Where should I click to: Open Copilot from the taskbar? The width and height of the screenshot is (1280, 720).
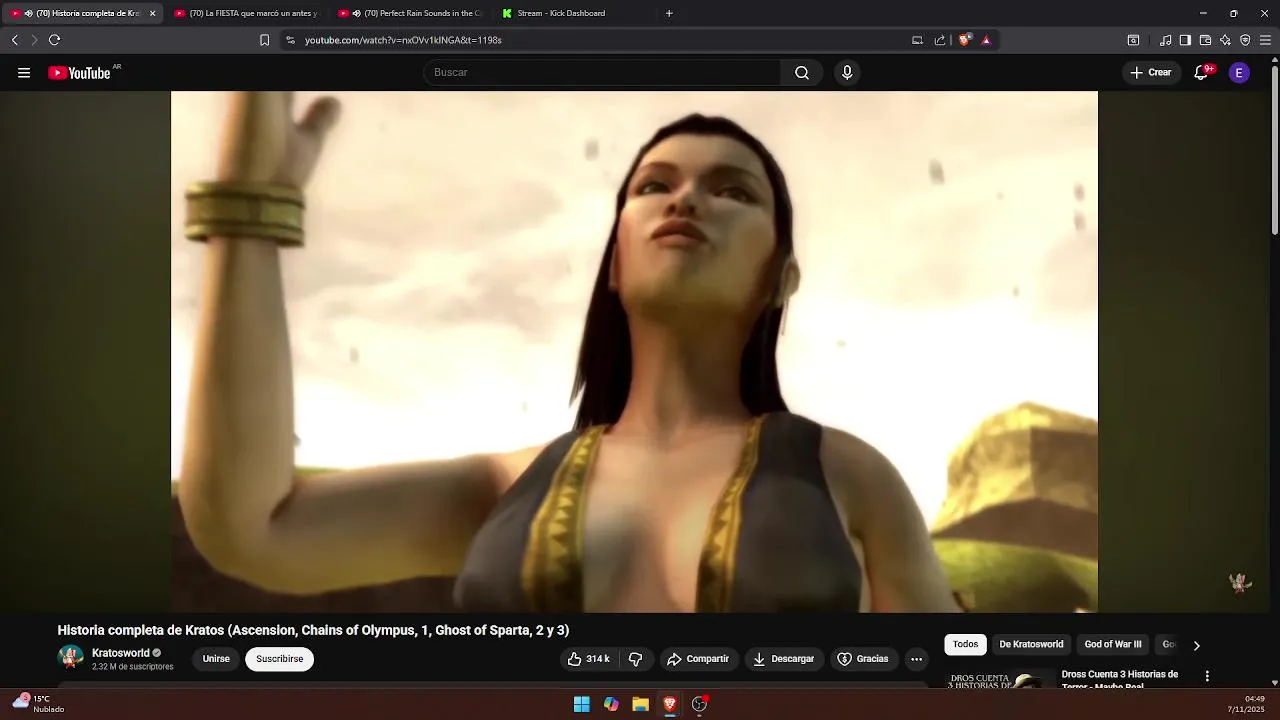pyautogui.click(x=611, y=704)
